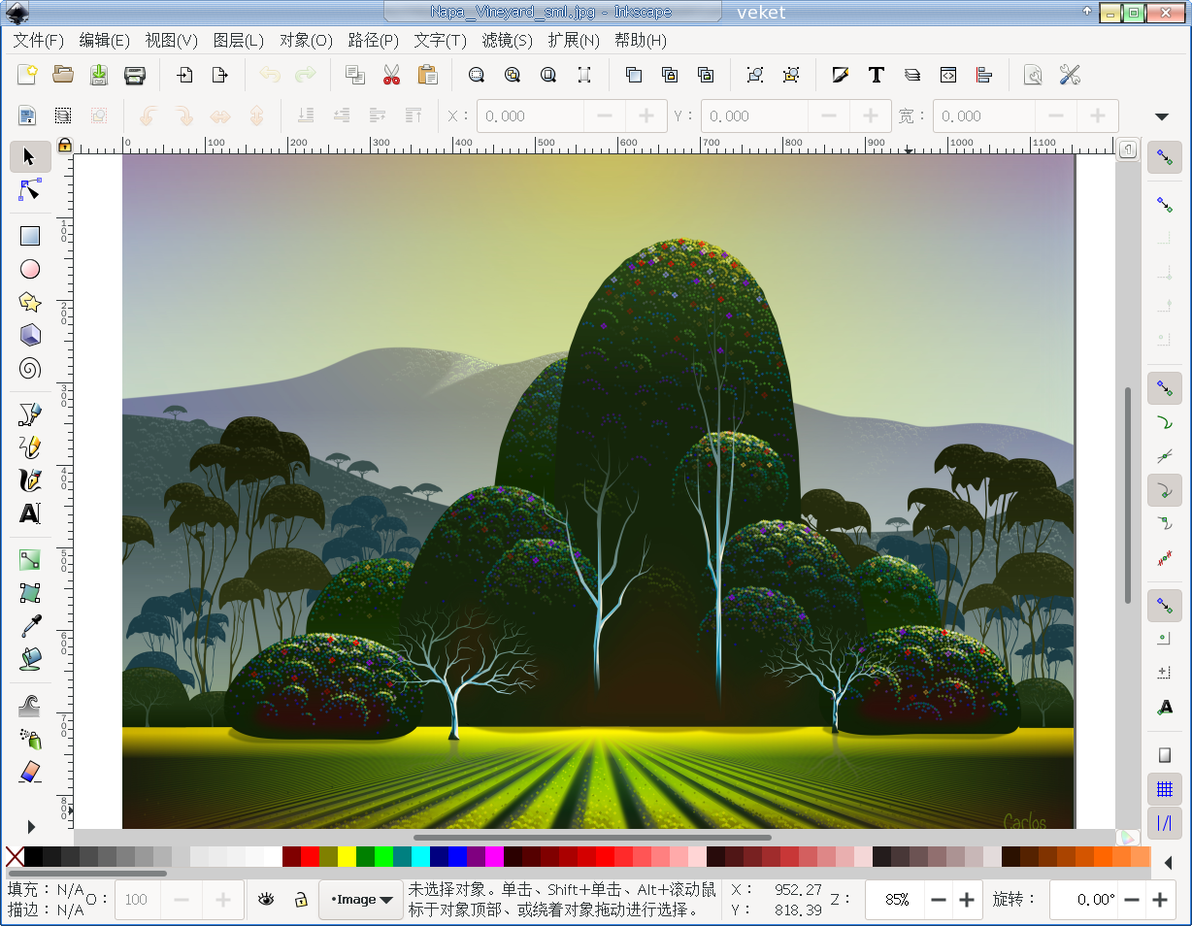Zoom in with the plus button

966,900
